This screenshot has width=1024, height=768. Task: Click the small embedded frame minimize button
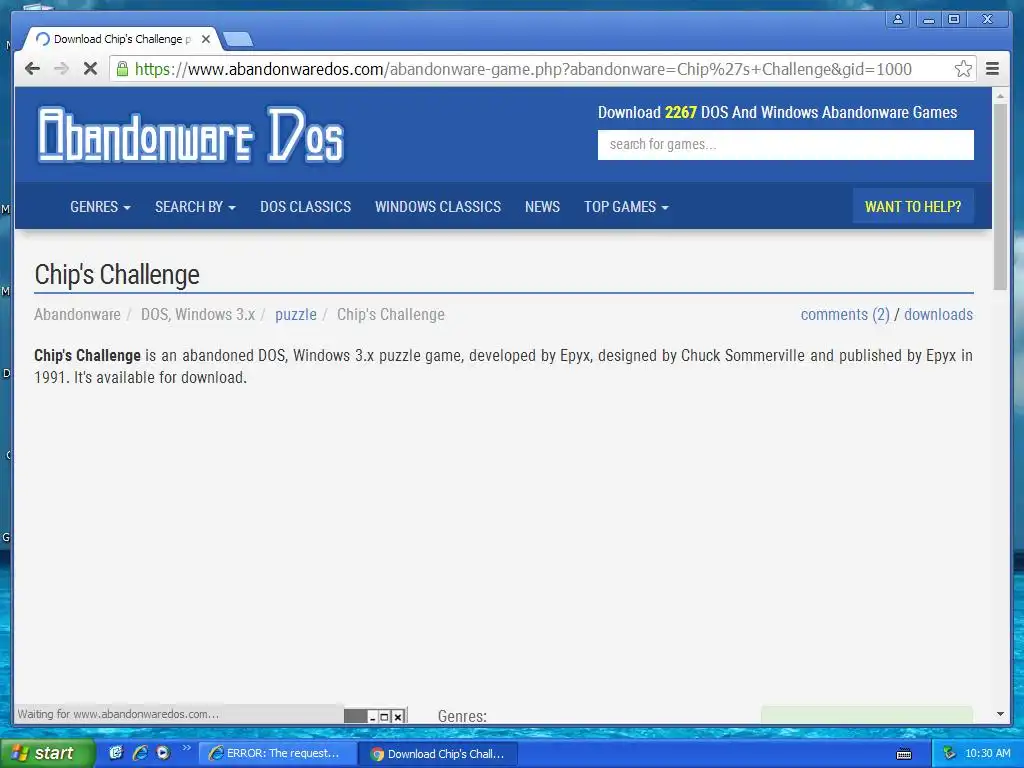(x=373, y=716)
